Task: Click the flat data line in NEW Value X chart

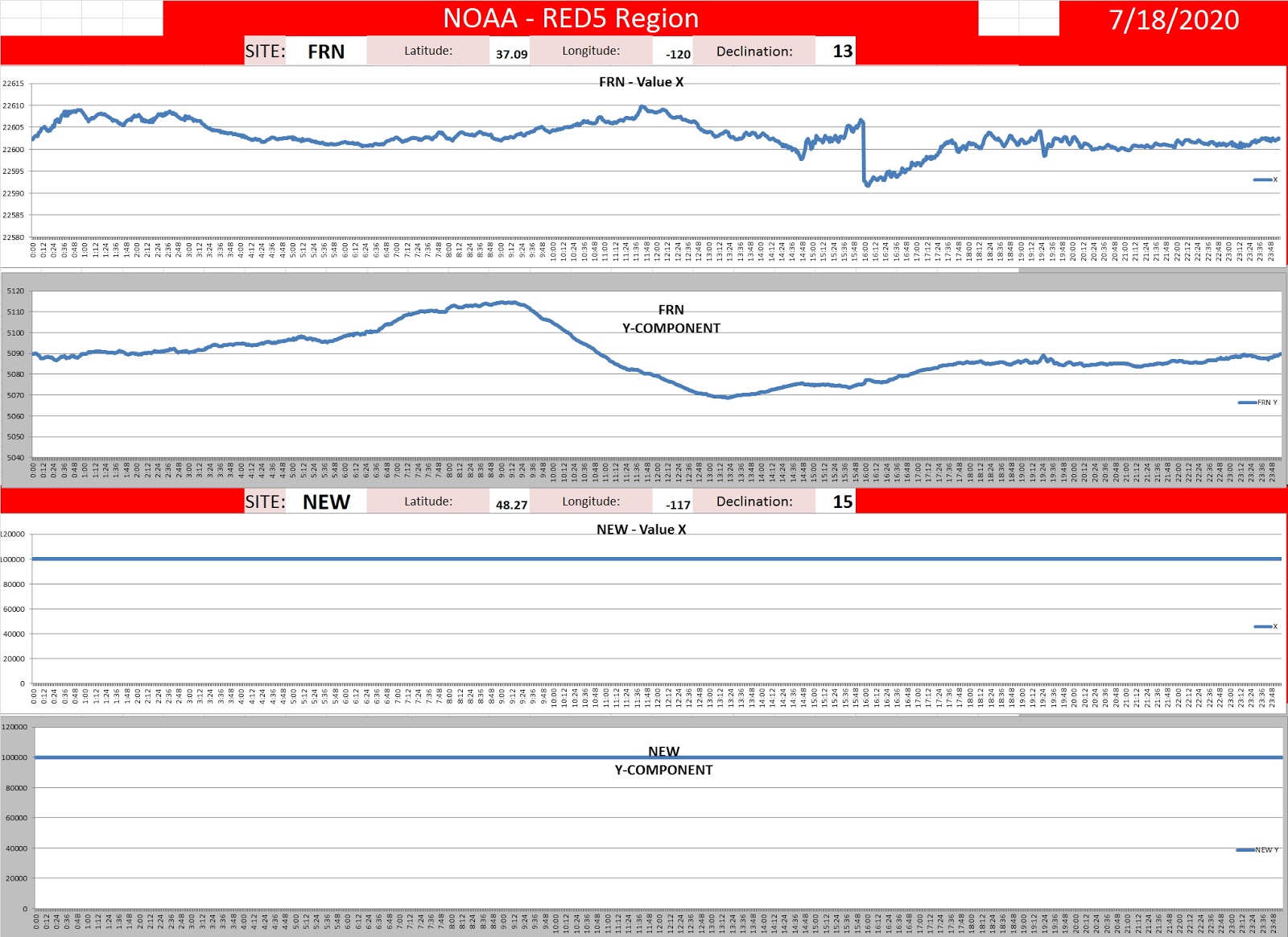Action: (657, 559)
